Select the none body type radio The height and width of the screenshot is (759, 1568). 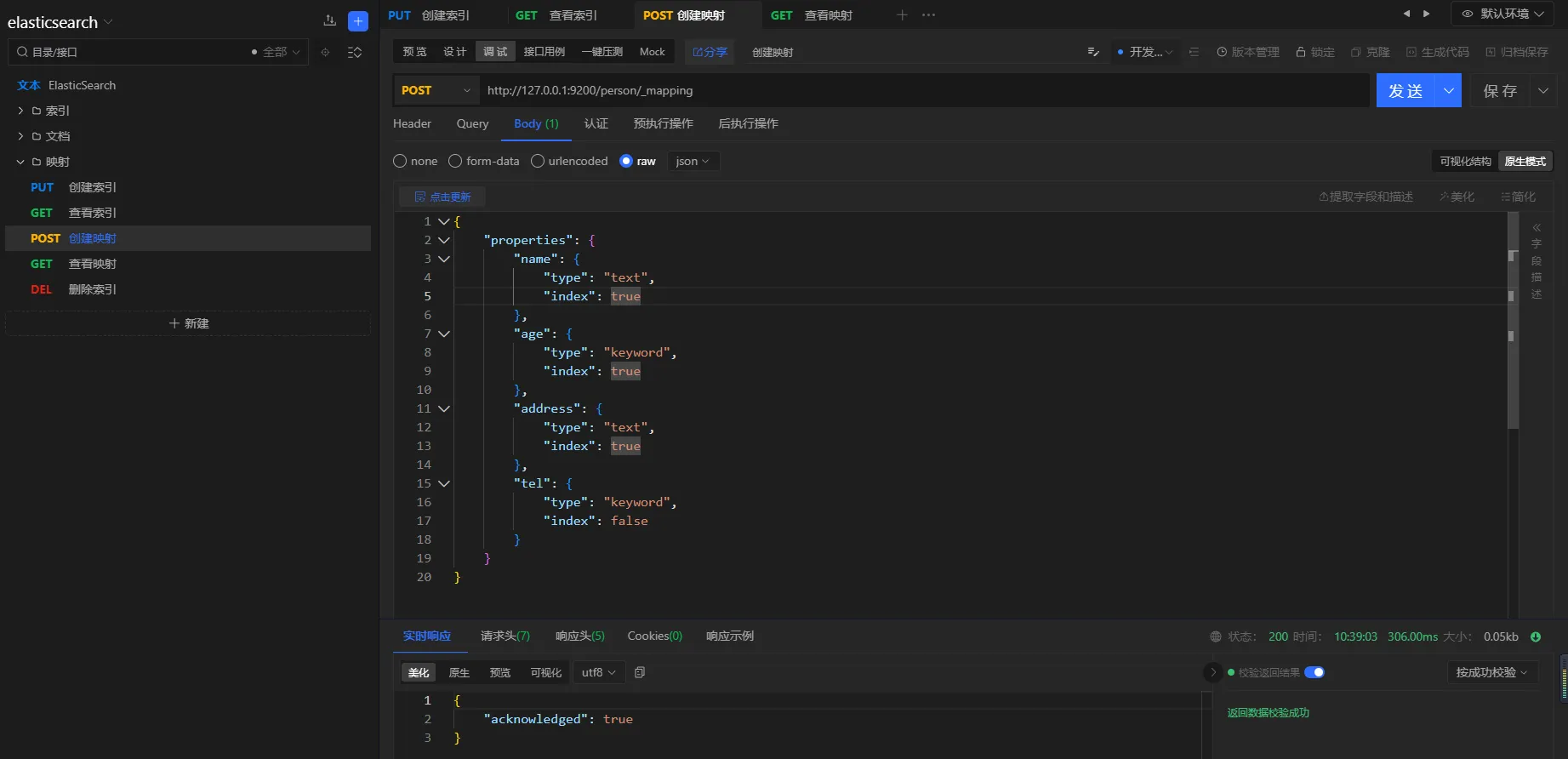point(400,161)
